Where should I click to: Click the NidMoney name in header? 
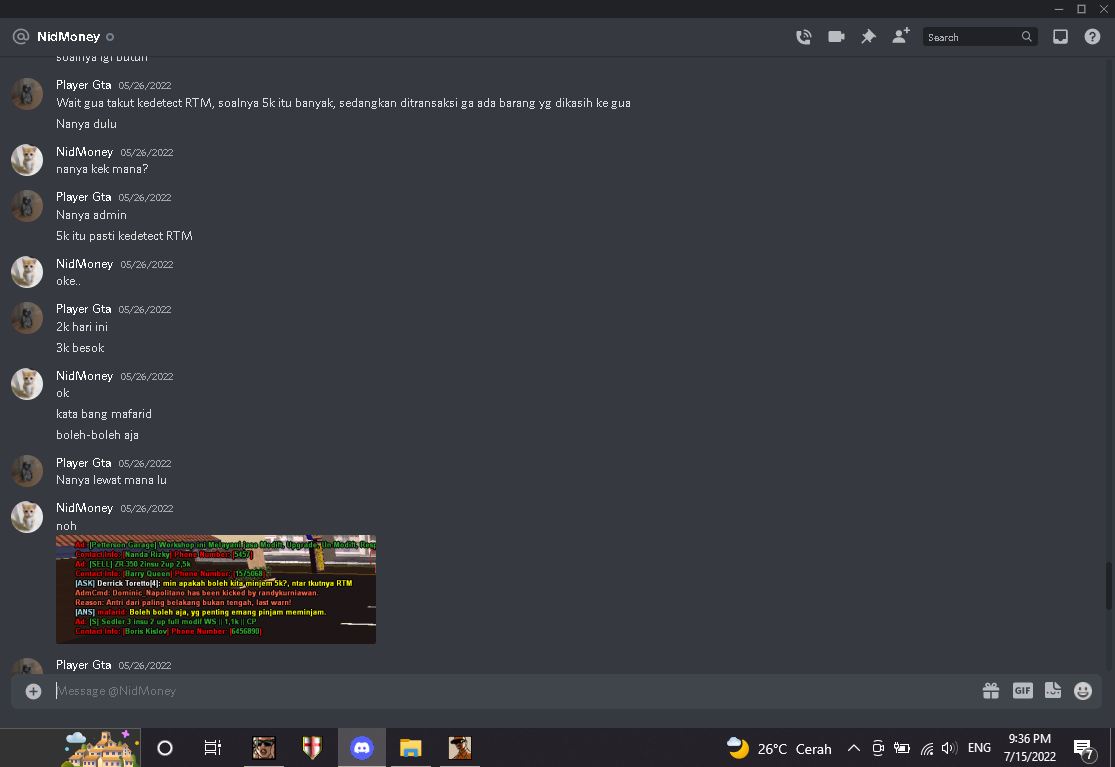coord(68,36)
